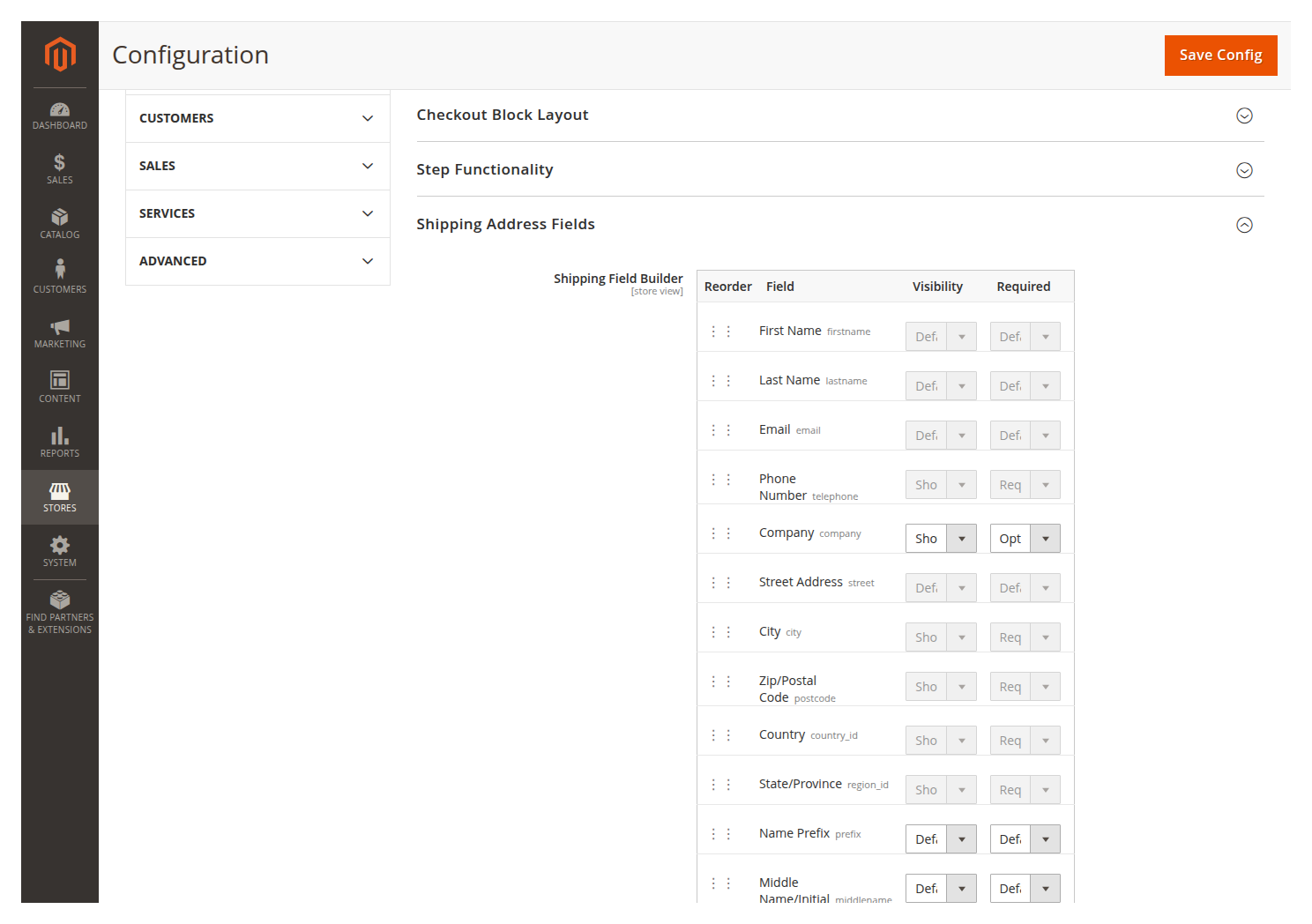Click the Save Config button
Screen dimensions: 1312x924
coord(1220,56)
